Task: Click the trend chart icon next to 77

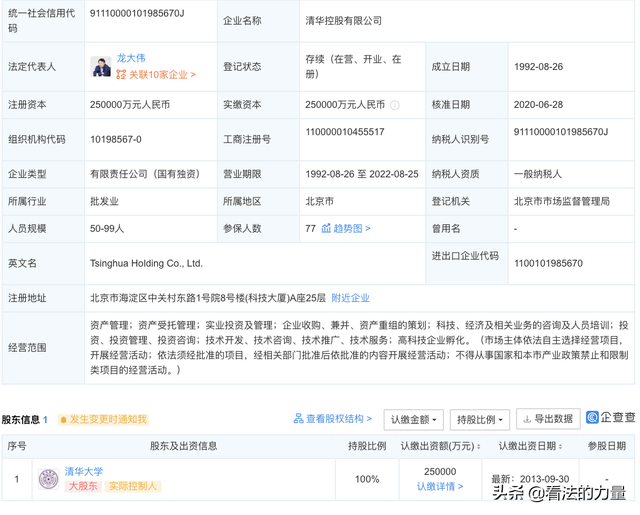Action: pyautogui.click(x=326, y=229)
